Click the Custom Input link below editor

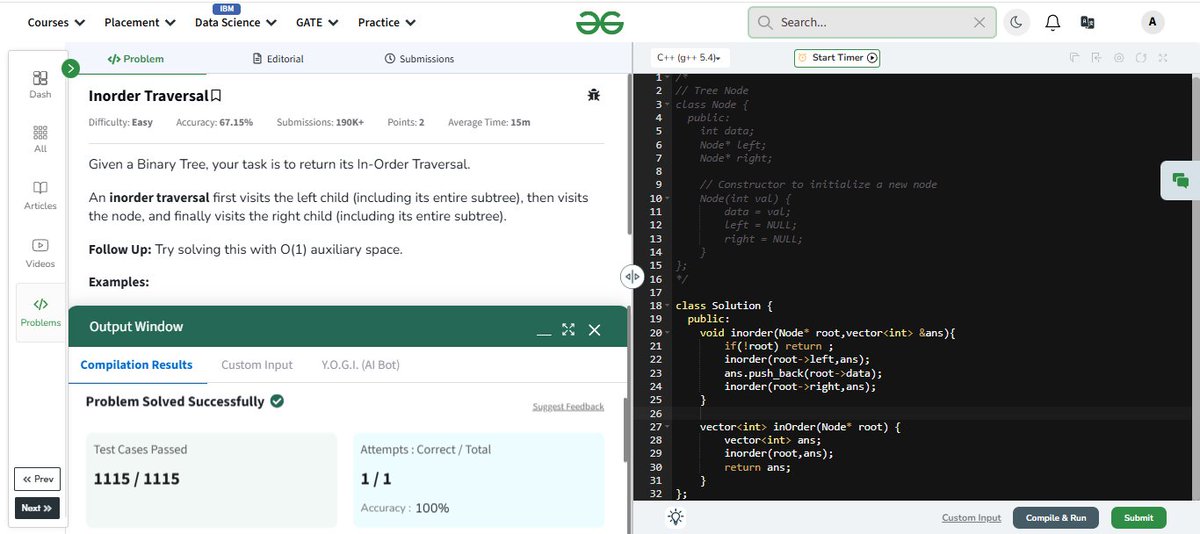971,517
